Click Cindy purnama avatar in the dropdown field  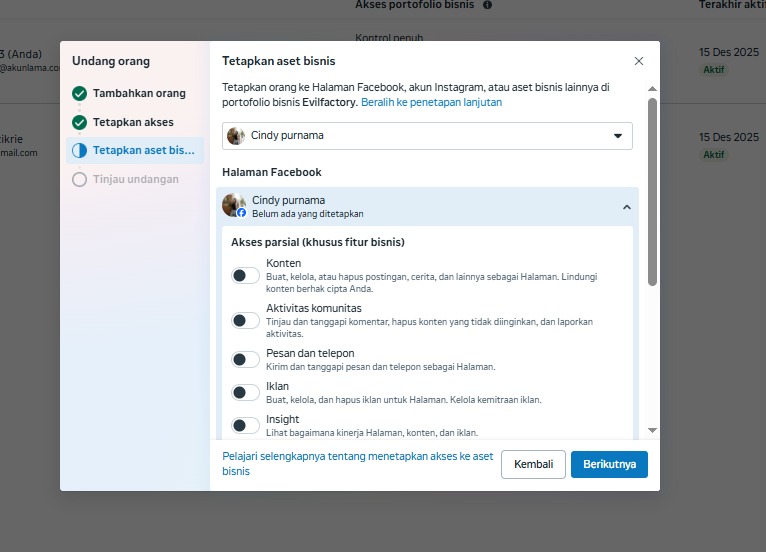point(236,136)
